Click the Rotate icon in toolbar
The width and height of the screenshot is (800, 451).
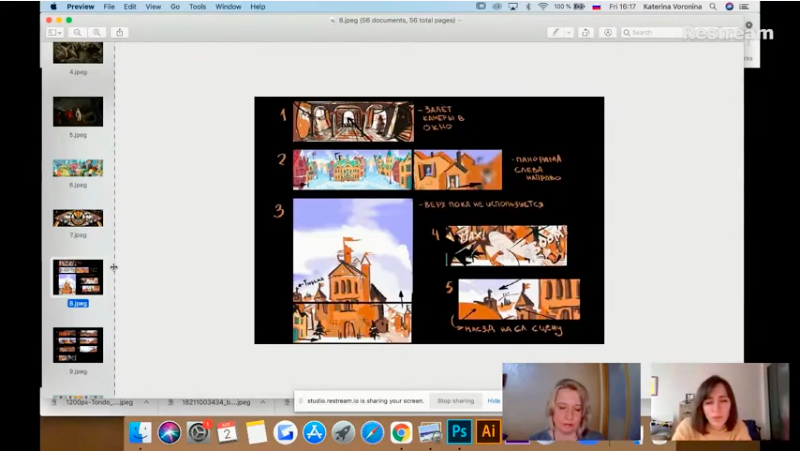pos(587,32)
